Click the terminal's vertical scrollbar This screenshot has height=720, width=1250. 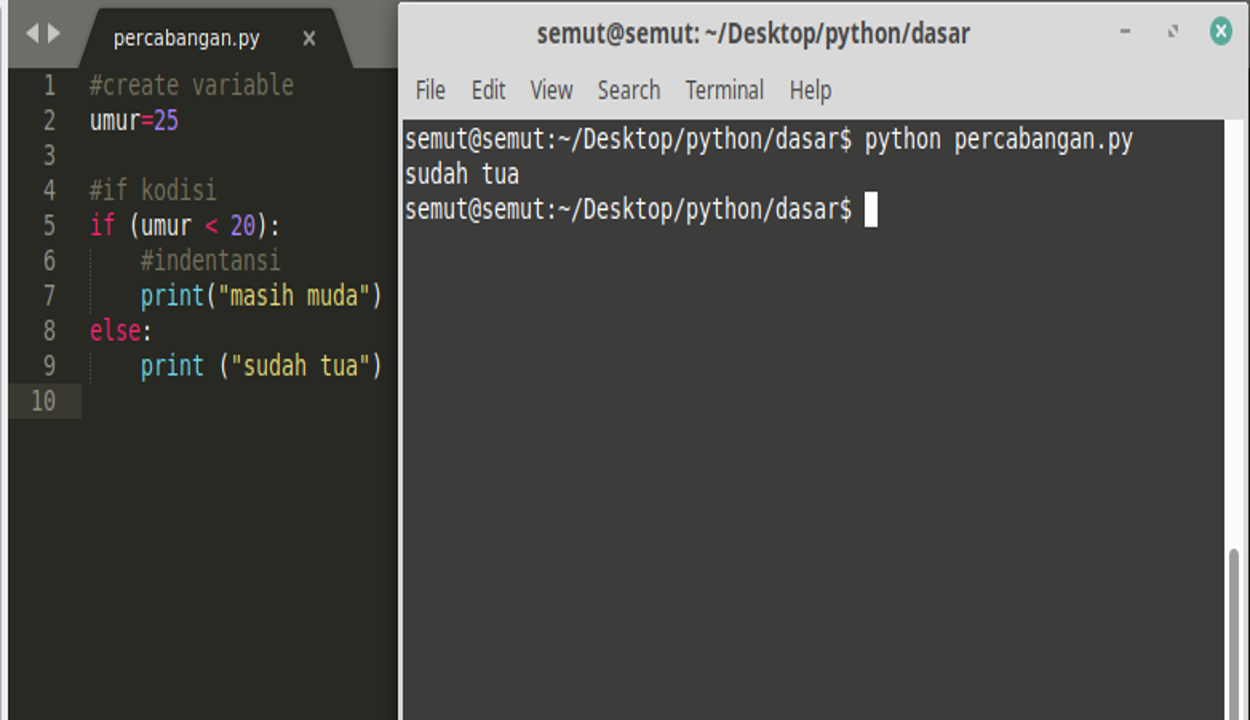point(1234,630)
